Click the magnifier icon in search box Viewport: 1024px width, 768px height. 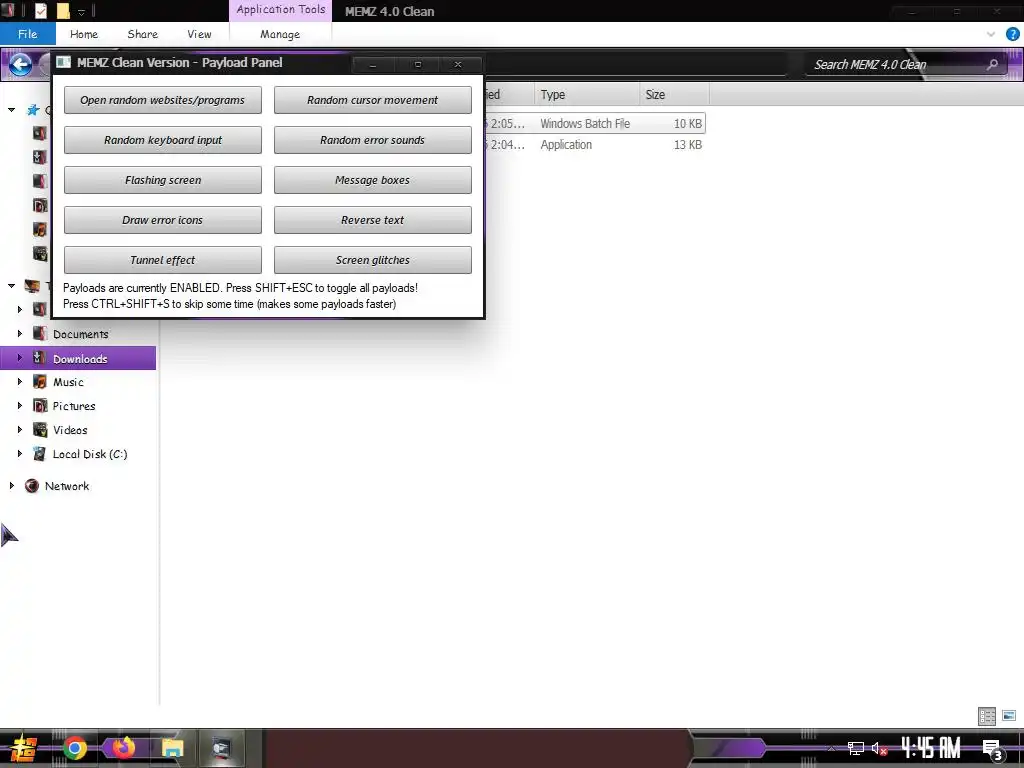click(992, 64)
